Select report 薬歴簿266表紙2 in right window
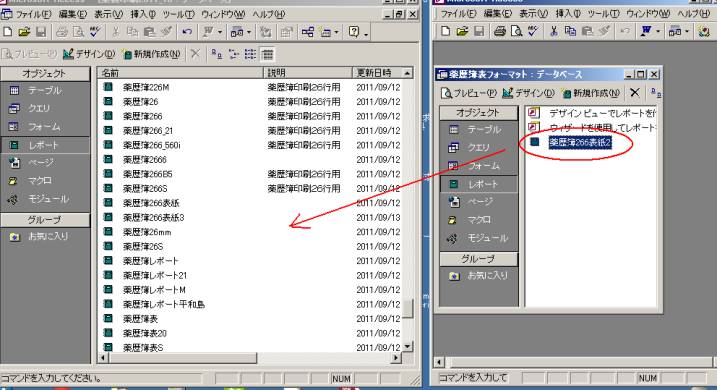This screenshot has height=390, width=717. pyautogui.click(x=580, y=143)
